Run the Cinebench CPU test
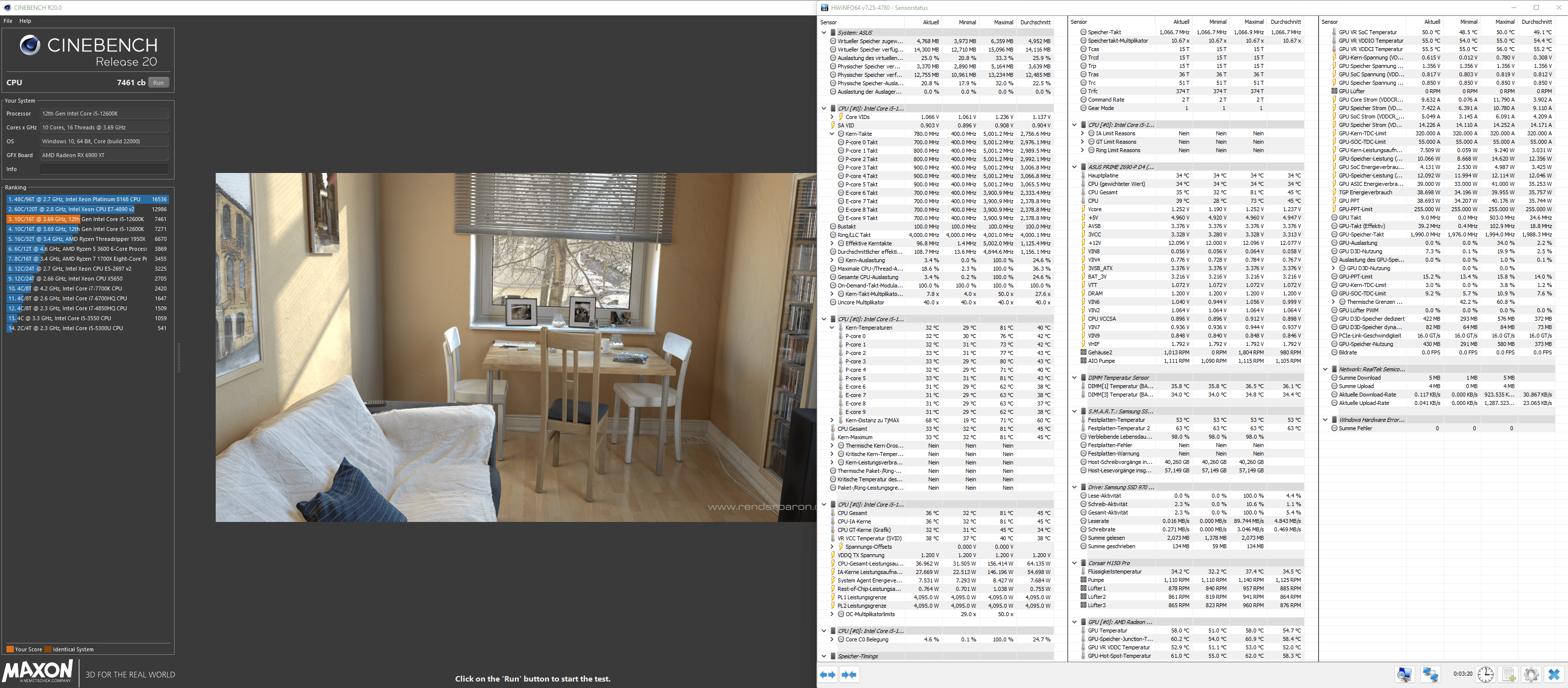This screenshot has height=688, width=1568. (158, 83)
